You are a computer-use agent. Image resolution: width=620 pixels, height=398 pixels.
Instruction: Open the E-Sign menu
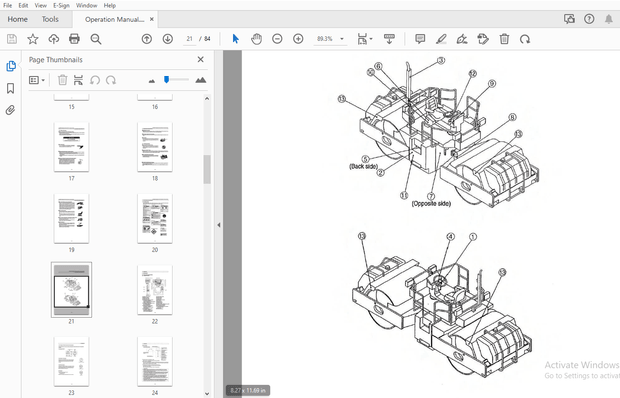[61, 6]
